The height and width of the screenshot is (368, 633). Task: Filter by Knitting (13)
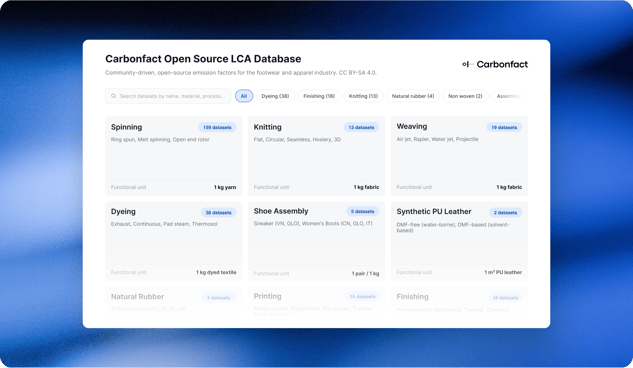[363, 96]
